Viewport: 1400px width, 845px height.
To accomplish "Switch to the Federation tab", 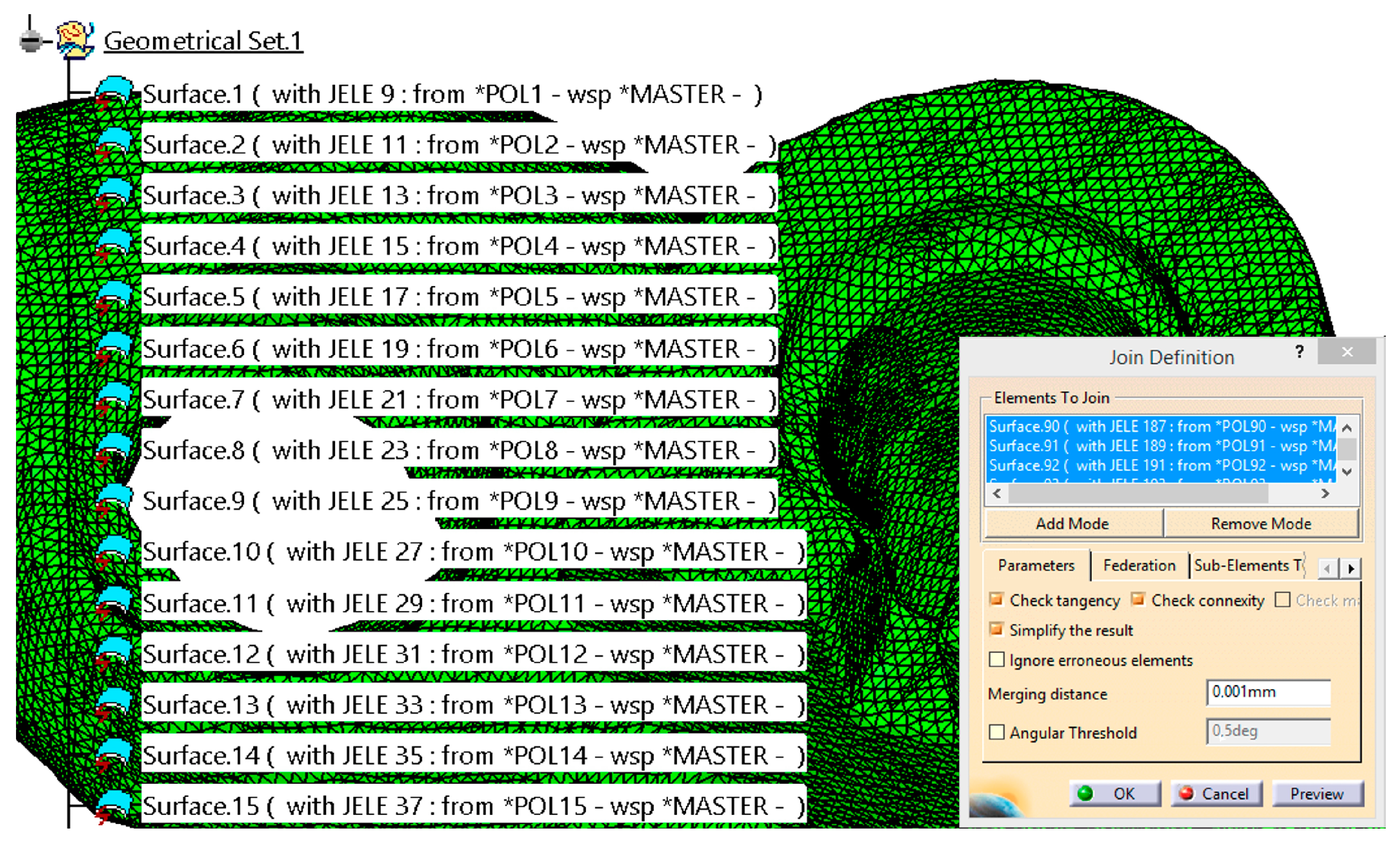I will pyautogui.click(x=1139, y=565).
